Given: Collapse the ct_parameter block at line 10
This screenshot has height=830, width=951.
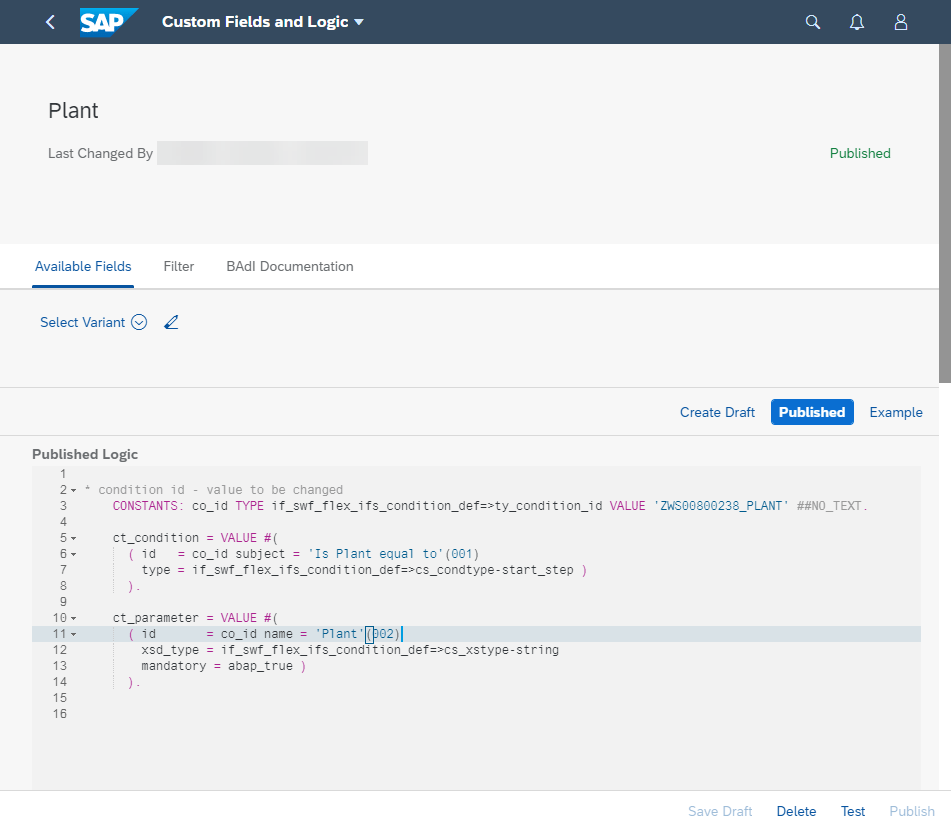Looking at the screenshot, I should point(72,617).
